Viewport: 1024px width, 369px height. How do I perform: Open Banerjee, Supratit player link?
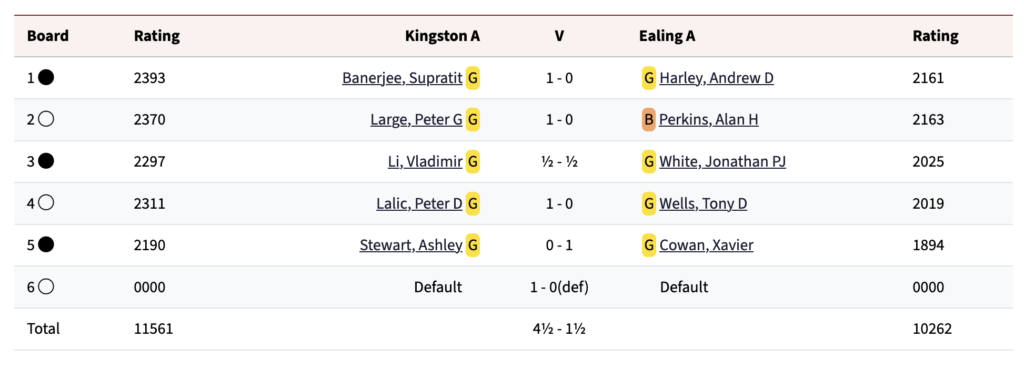pos(402,78)
